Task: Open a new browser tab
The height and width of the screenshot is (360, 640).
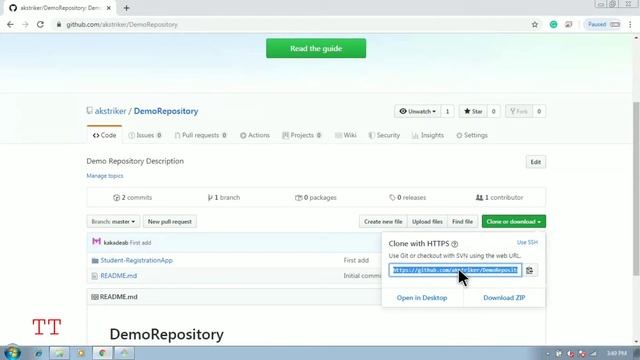Action: pyautogui.click(x=126, y=8)
